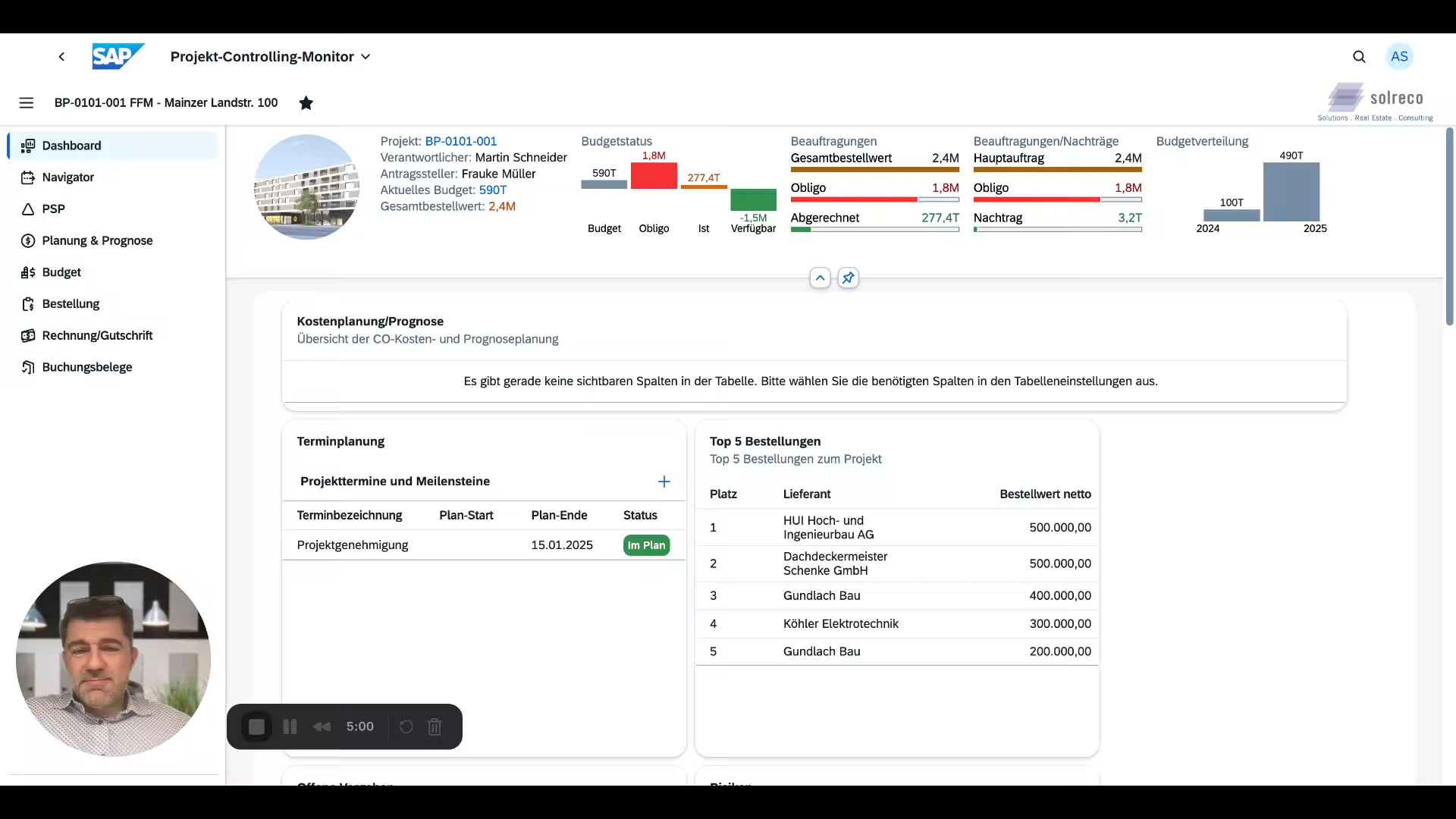
Task: Add a milestone with the plus icon
Action: [664, 482]
